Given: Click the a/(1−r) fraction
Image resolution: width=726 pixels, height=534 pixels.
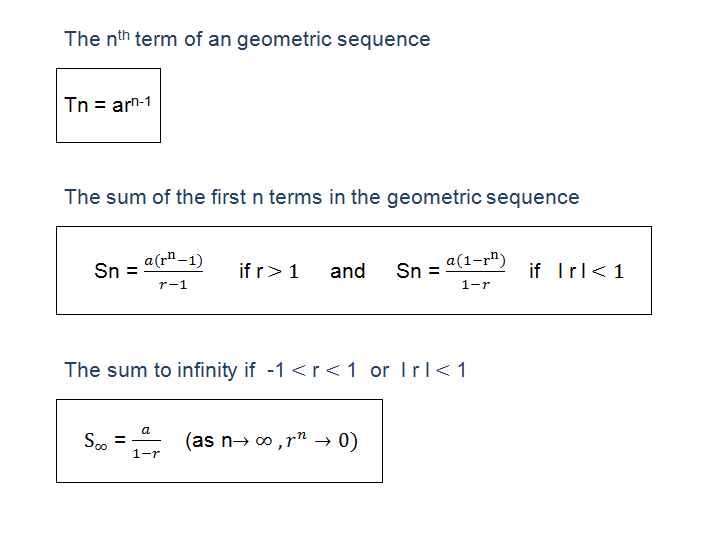Looking at the screenshot, I should pyautogui.click(x=146, y=442).
